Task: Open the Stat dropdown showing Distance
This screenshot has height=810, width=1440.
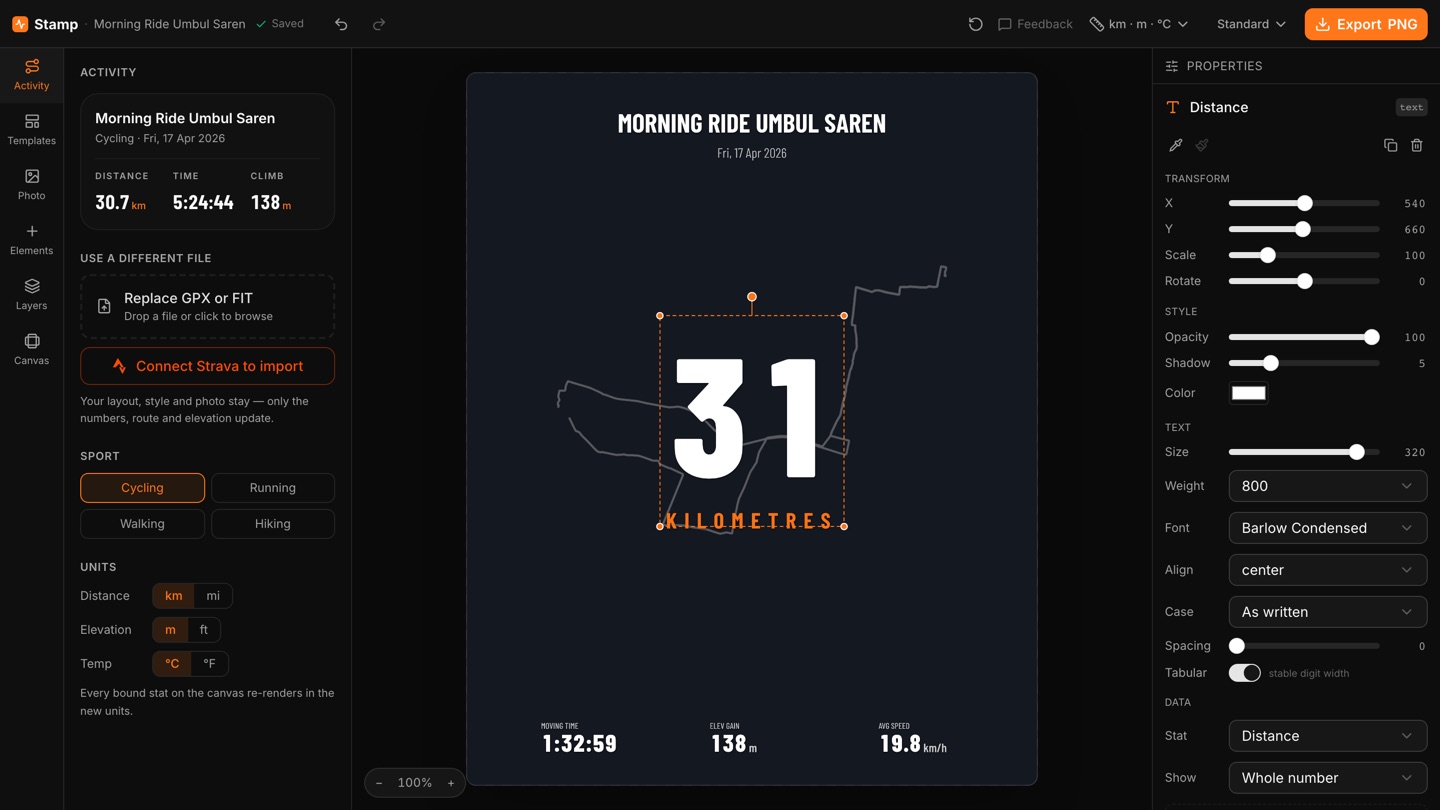Action: 1327,736
